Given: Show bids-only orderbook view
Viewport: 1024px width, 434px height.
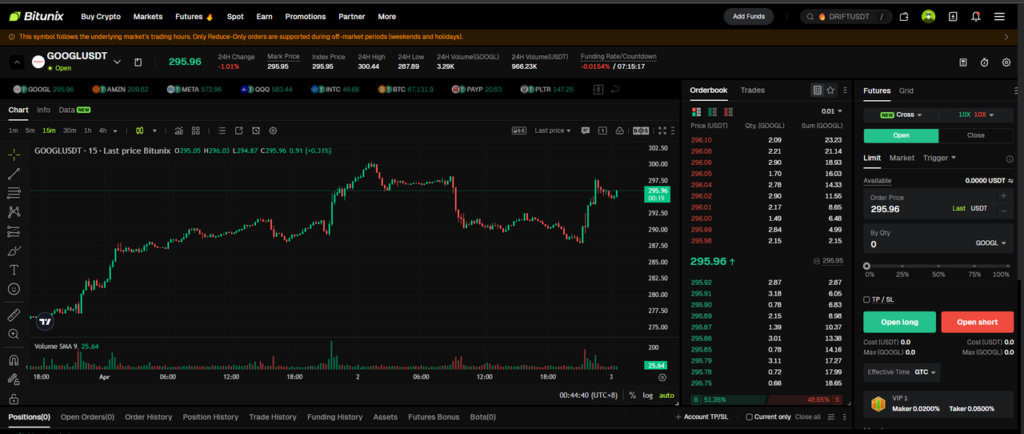Looking at the screenshot, I should click(x=712, y=112).
